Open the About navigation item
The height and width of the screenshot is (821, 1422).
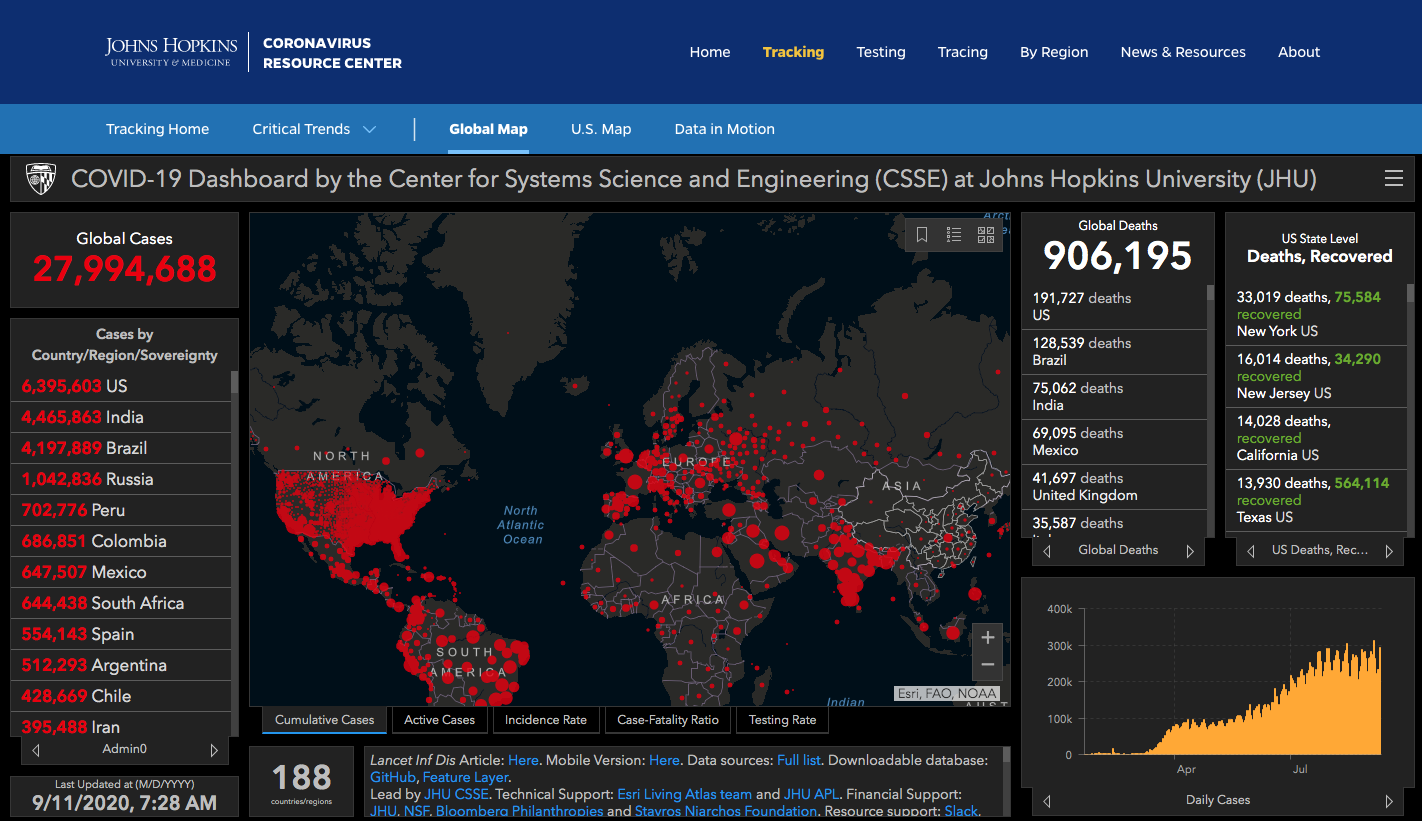pos(1299,52)
